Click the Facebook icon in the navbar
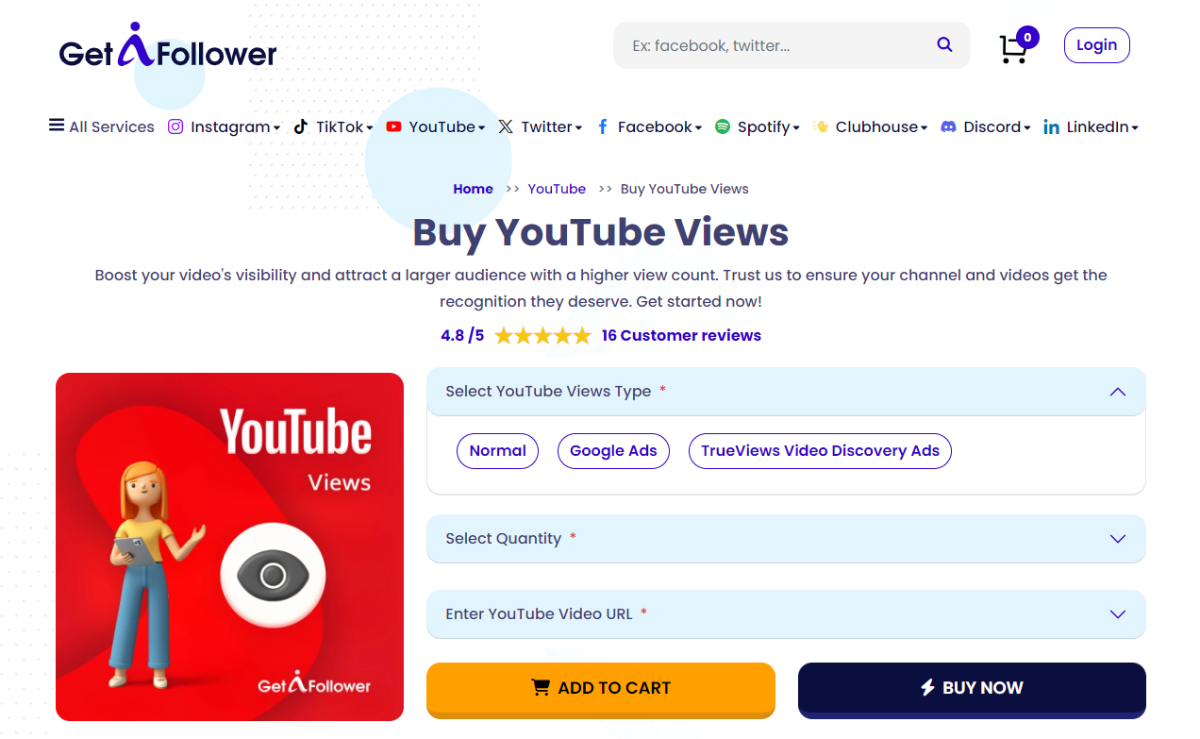This screenshot has width=1200, height=739. [602, 126]
